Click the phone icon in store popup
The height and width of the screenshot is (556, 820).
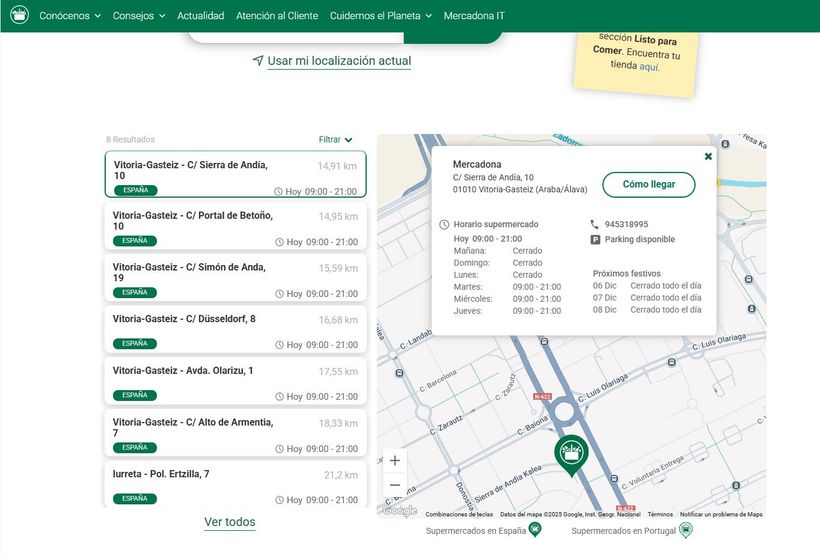coord(594,224)
